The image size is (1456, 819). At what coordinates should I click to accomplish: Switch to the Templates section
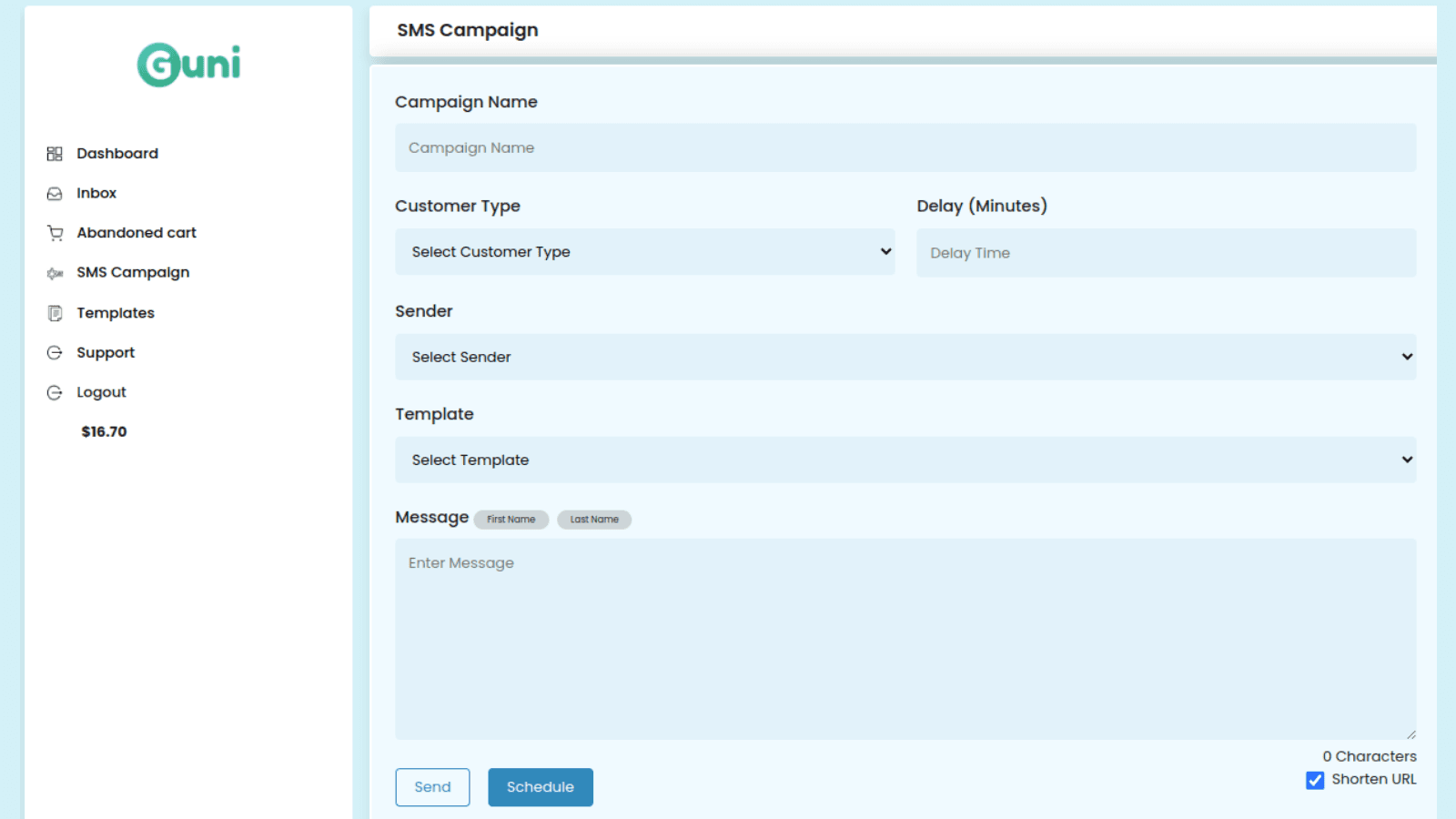pyautogui.click(x=116, y=312)
